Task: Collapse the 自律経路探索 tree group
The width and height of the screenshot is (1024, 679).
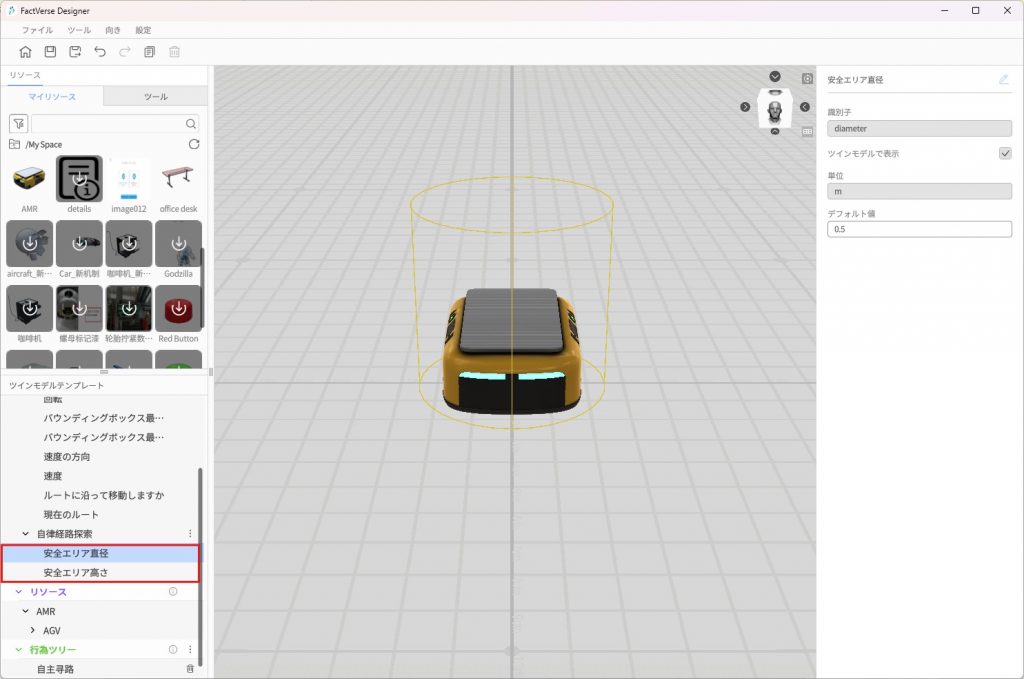Action: pos(26,534)
